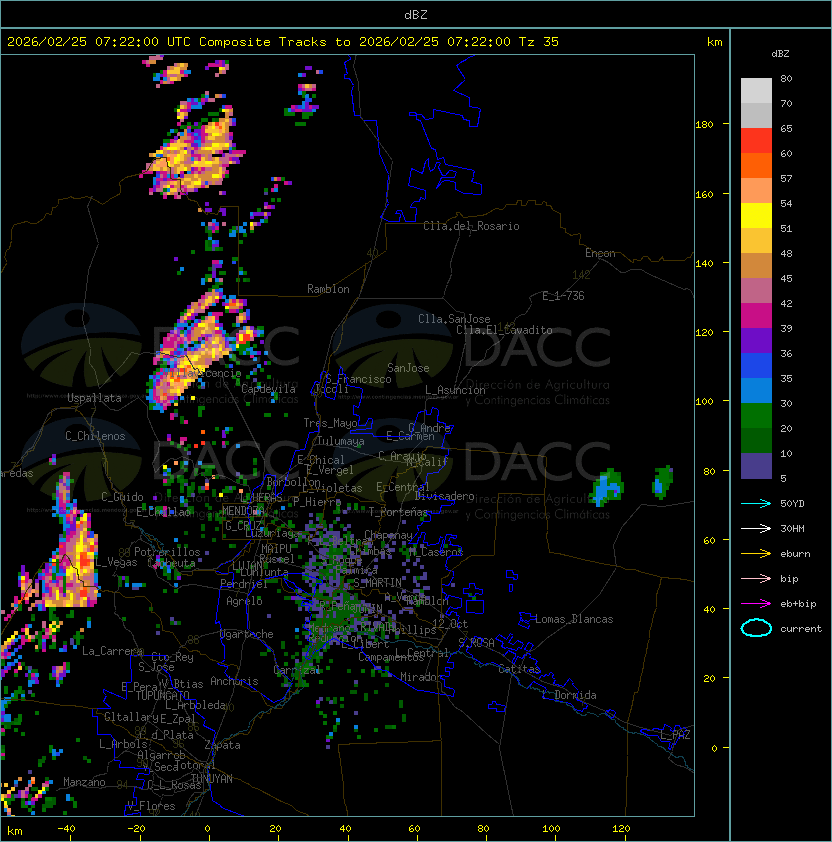Click the cyan 50YD arrow in legend
The image size is (832, 842).
756,503
